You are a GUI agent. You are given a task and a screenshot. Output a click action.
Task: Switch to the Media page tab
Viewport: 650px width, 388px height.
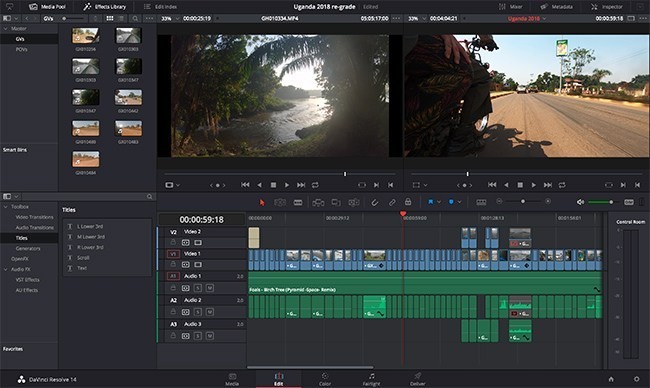pyautogui.click(x=232, y=379)
